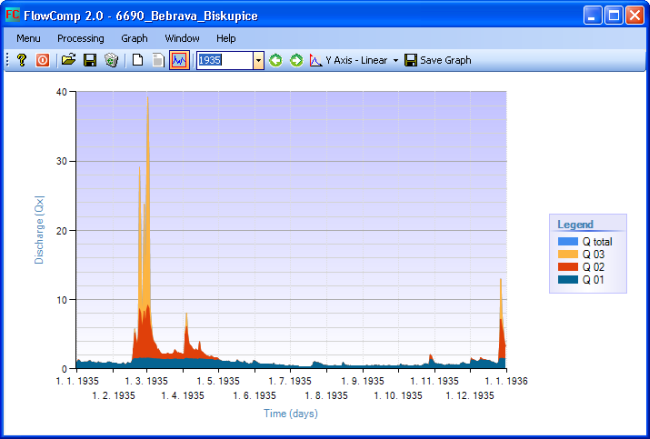The height and width of the screenshot is (439, 650).
Task: Click the Q 03 legend label text
Action: click(594, 254)
